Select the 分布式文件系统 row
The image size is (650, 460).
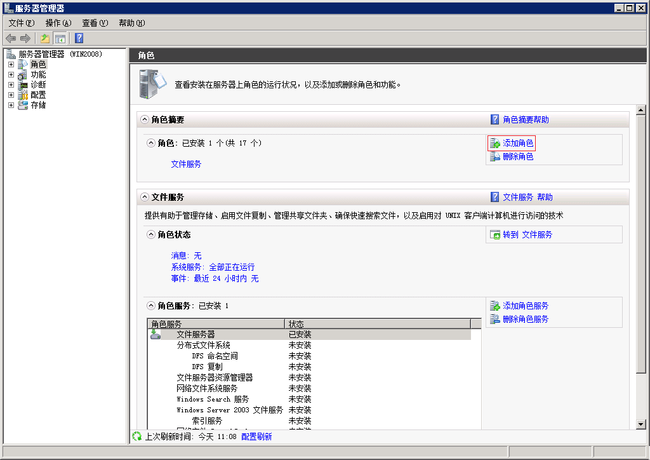click(309, 345)
